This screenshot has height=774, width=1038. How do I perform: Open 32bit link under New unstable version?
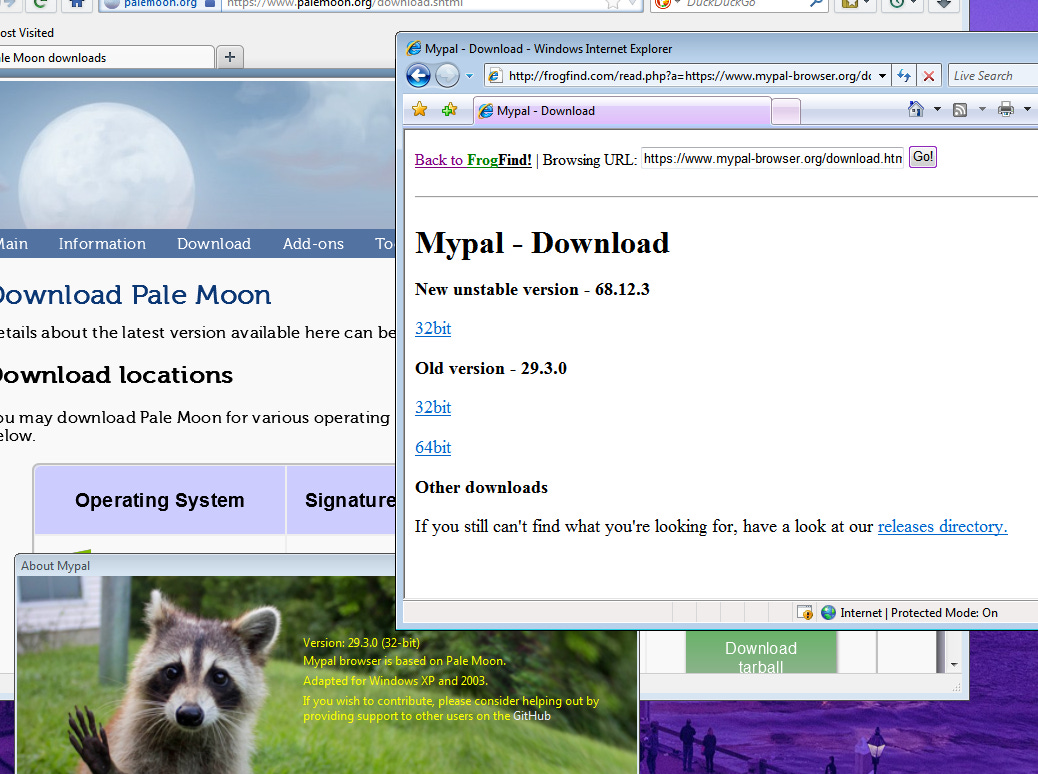tap(433, 328)
